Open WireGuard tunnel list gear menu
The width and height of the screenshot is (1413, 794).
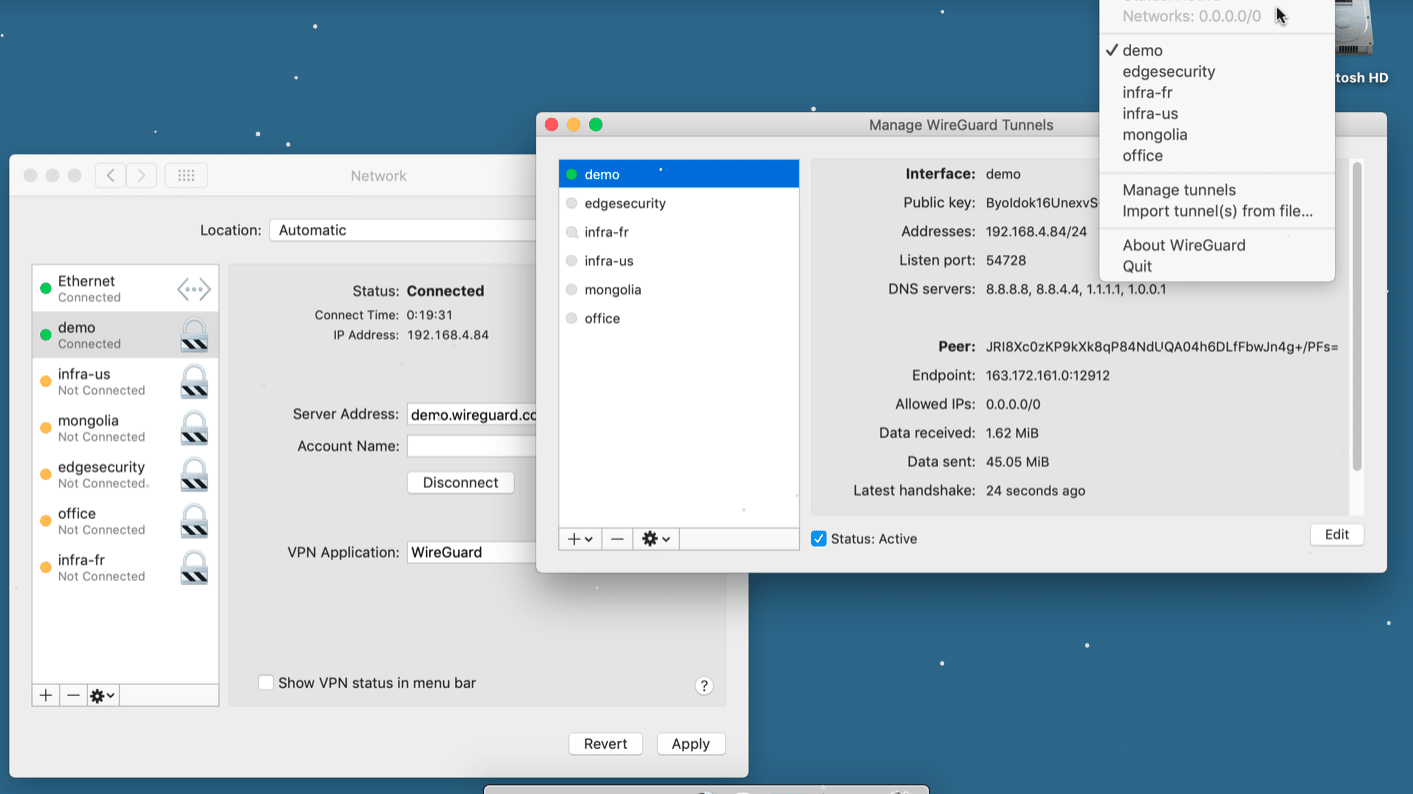pos(656,539)
